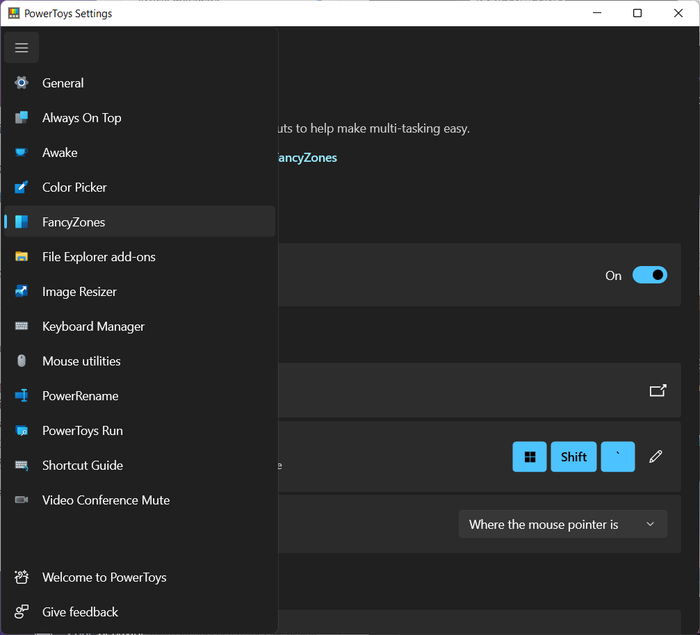Open Color Picker via its icon
Viewport: 700px width, 635px height.
pos(21,187)
